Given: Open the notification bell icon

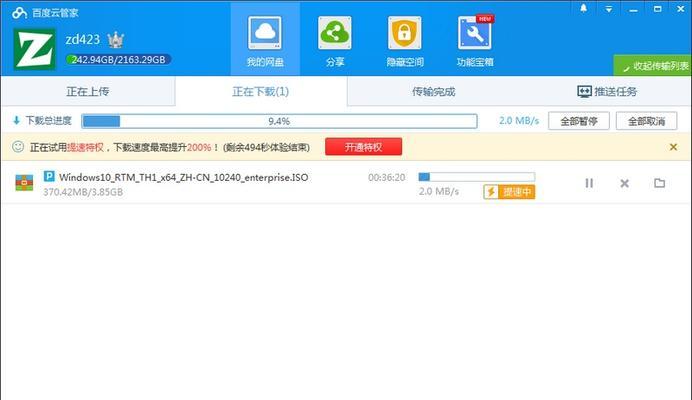Looking at the screenshot, I should [583, 8].
